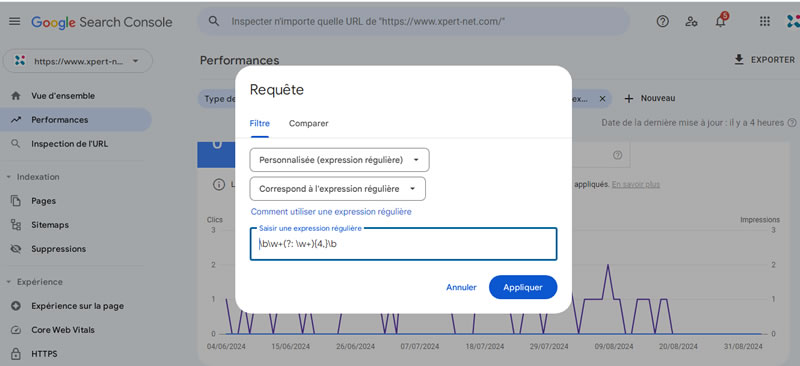Click the Vue d'ensemble home icon

(16, 96)
